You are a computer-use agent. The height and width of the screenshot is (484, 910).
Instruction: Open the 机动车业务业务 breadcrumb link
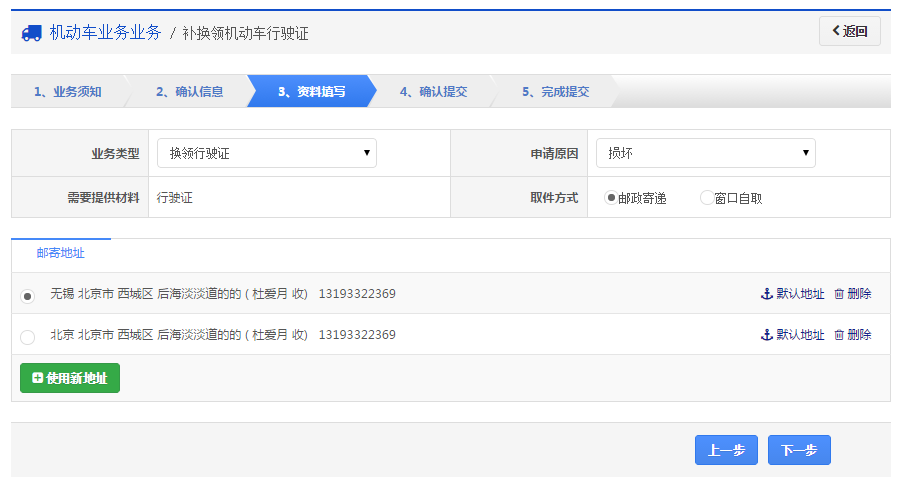click(105, 33)
